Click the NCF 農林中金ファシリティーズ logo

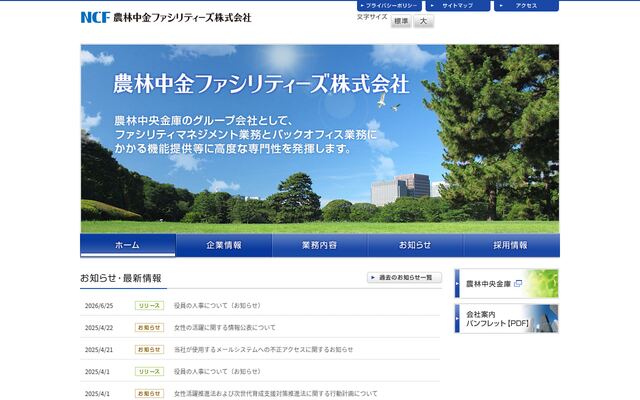tap(166, 17)
